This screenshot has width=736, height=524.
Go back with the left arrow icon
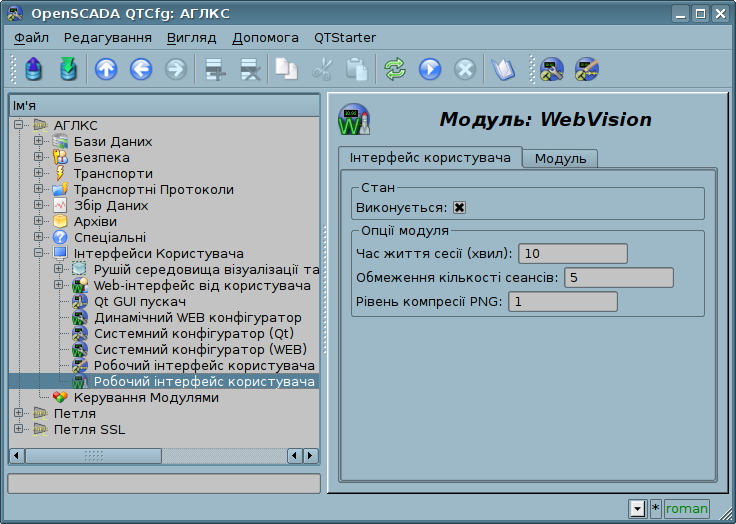click(x=141, y=69)
